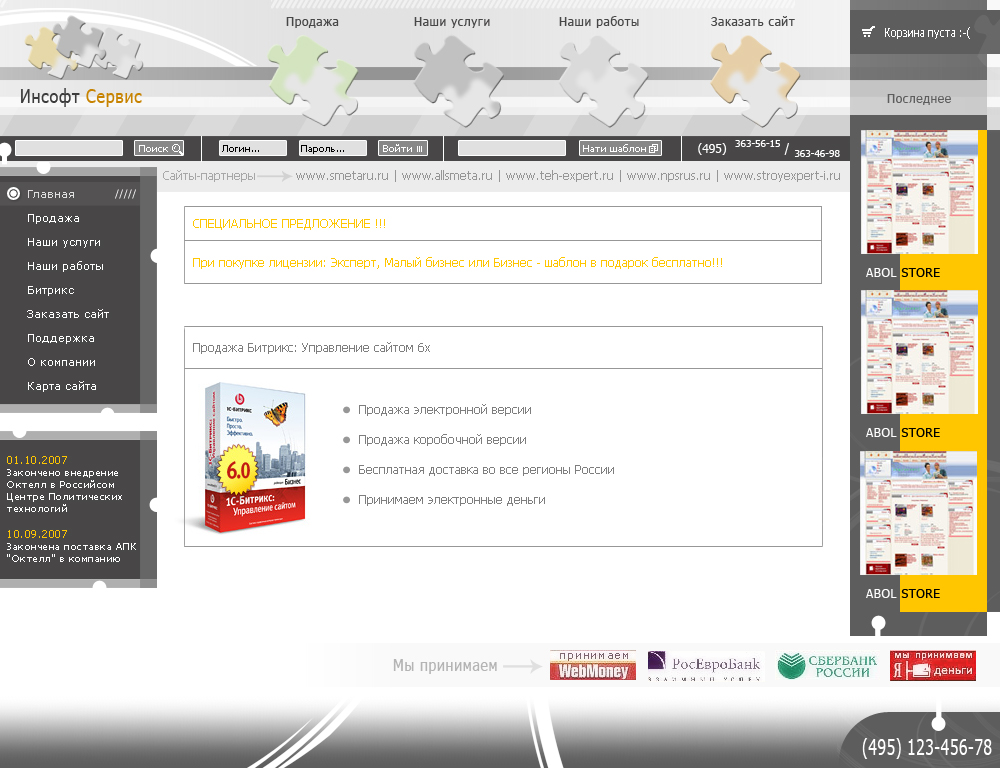The width and height of the screenshot is (1000, 768).
Task: Click the Корзина пуста cart text
Action: tap(927, 33)
